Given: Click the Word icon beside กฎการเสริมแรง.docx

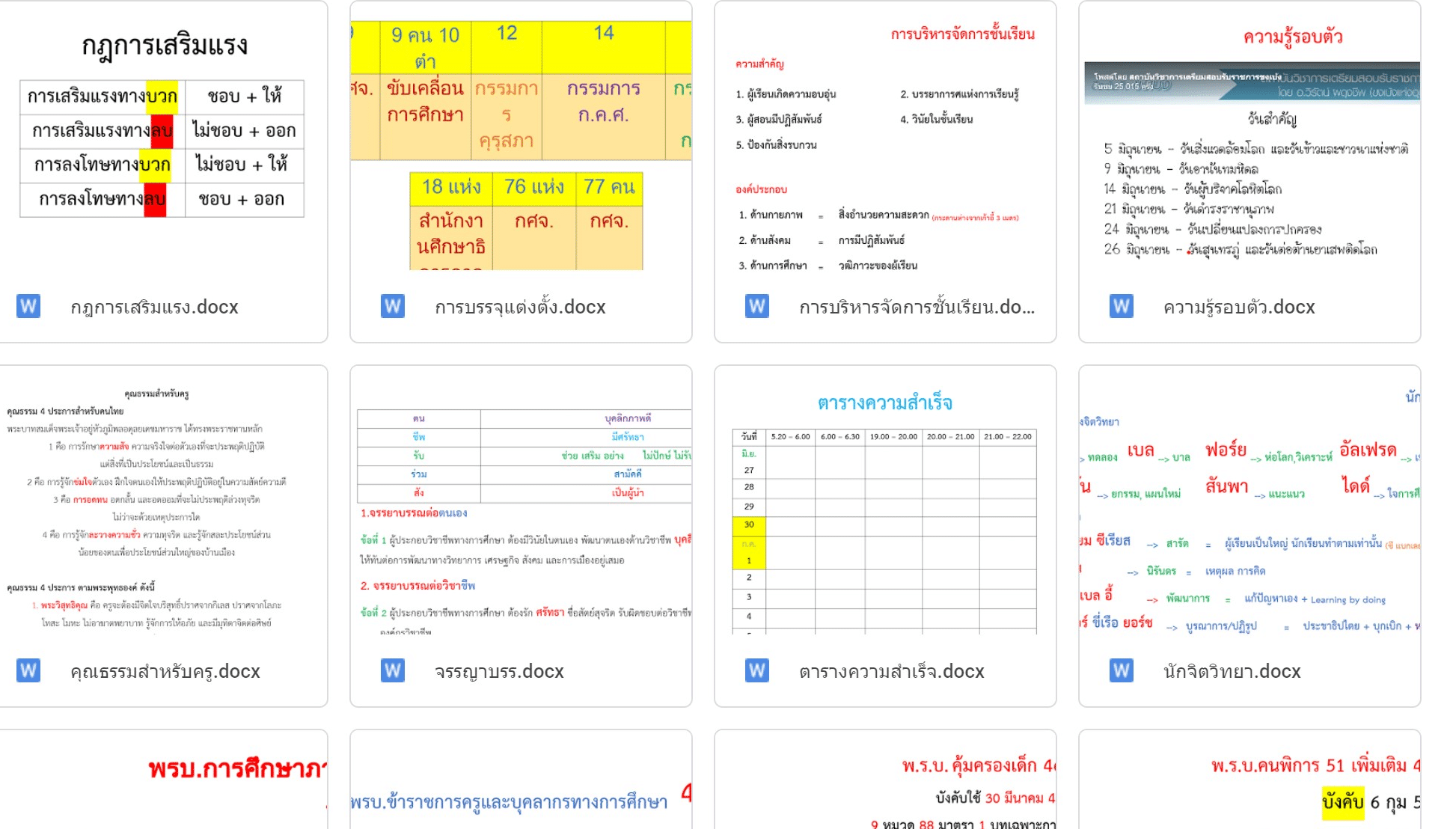Looking at the screenshot, I should [x=28, y=306].
